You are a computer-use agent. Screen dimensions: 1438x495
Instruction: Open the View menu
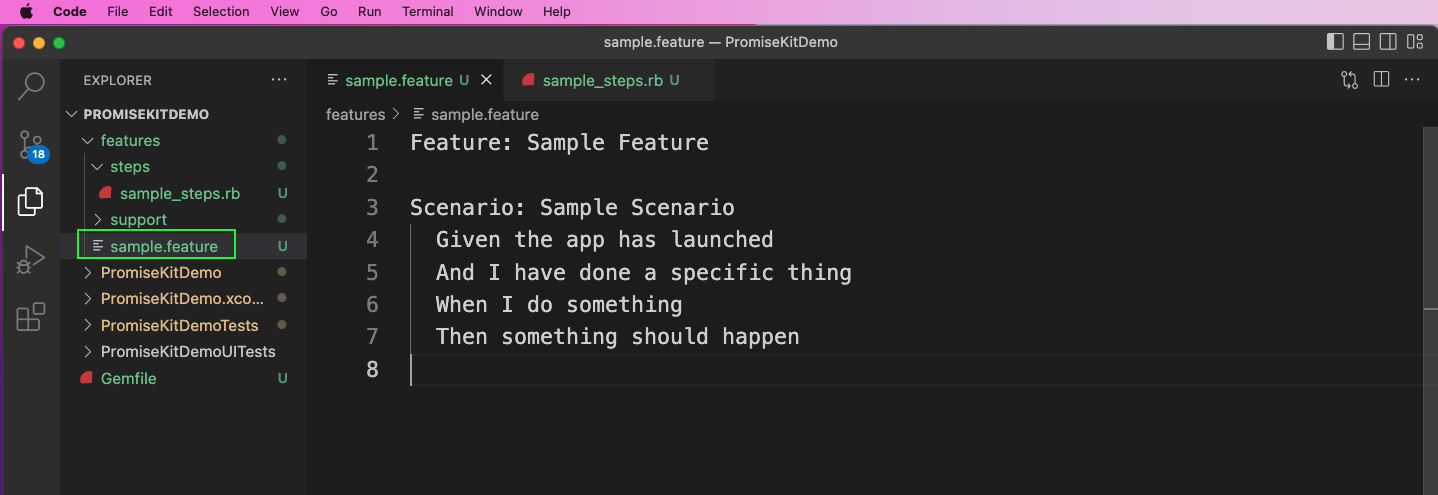[x=285, y=12]
